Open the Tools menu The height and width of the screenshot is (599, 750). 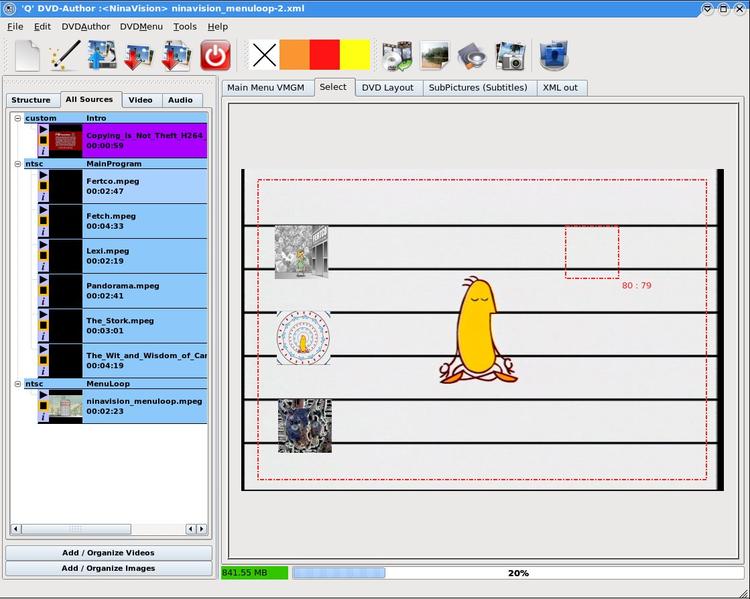click(x=185, y=27)
